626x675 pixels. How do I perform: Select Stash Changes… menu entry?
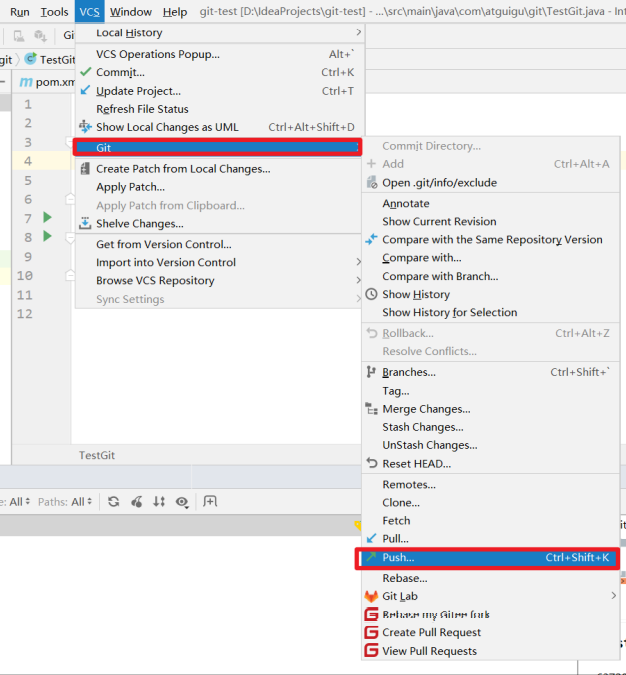pyautogui.click(x=422, y=427)
